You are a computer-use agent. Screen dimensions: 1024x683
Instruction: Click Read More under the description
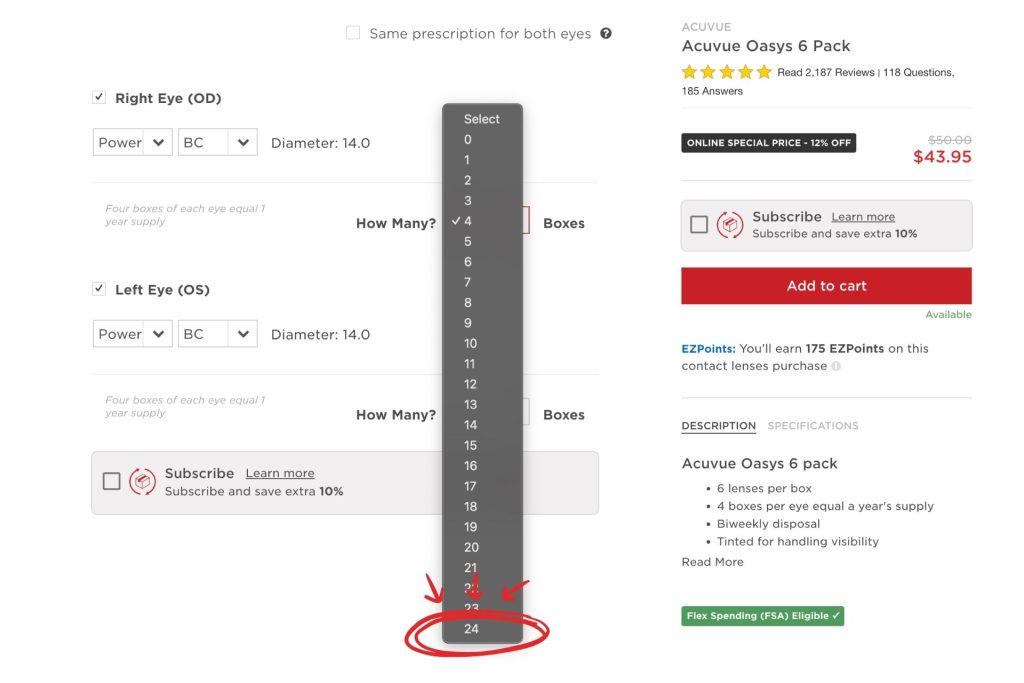pos(712,562)
